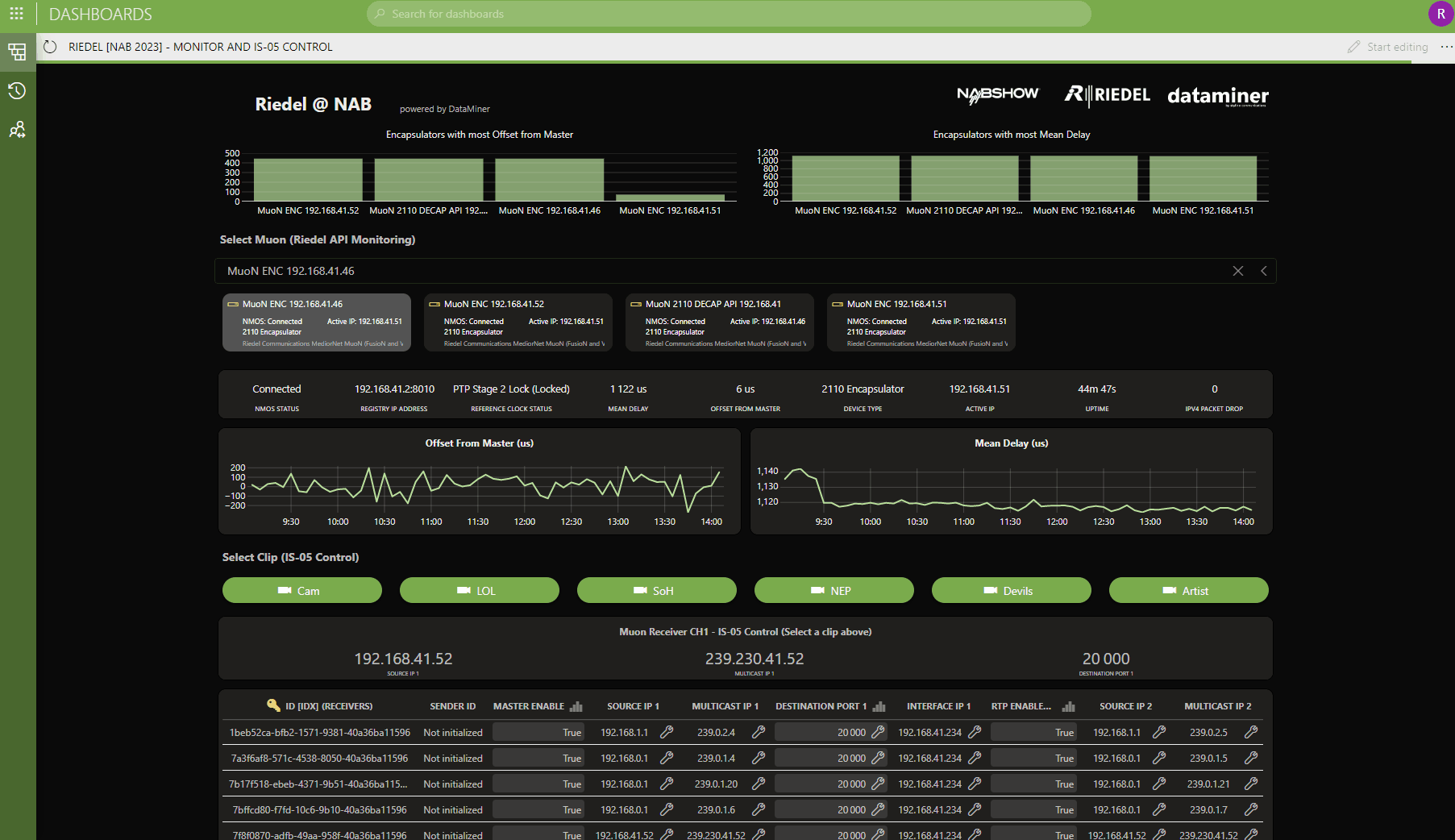Image resolution: width=1455 pixels, height=840 pixels.
Task: Open the more options ellipsis menu
Action: (1446, 47)
